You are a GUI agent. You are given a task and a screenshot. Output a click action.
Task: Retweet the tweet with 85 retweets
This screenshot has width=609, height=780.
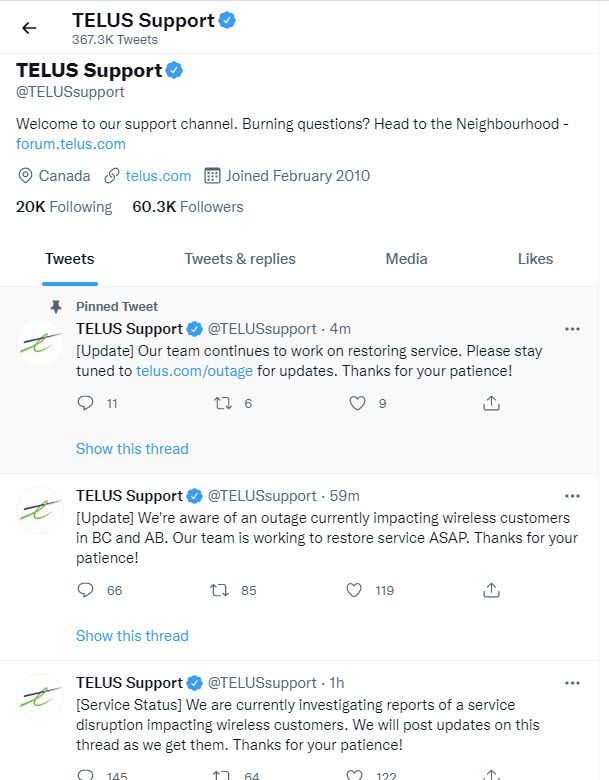point(220,590)
